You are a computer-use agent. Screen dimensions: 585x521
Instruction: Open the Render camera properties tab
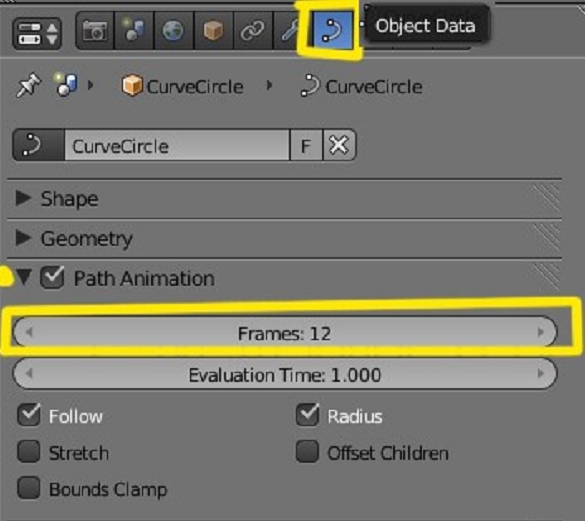95,30
